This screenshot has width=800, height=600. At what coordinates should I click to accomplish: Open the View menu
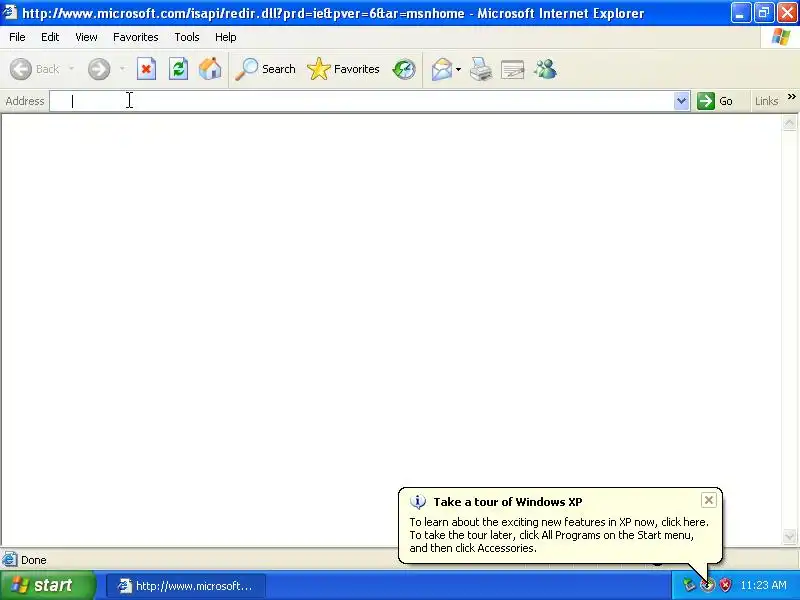(x=86, y=37)
